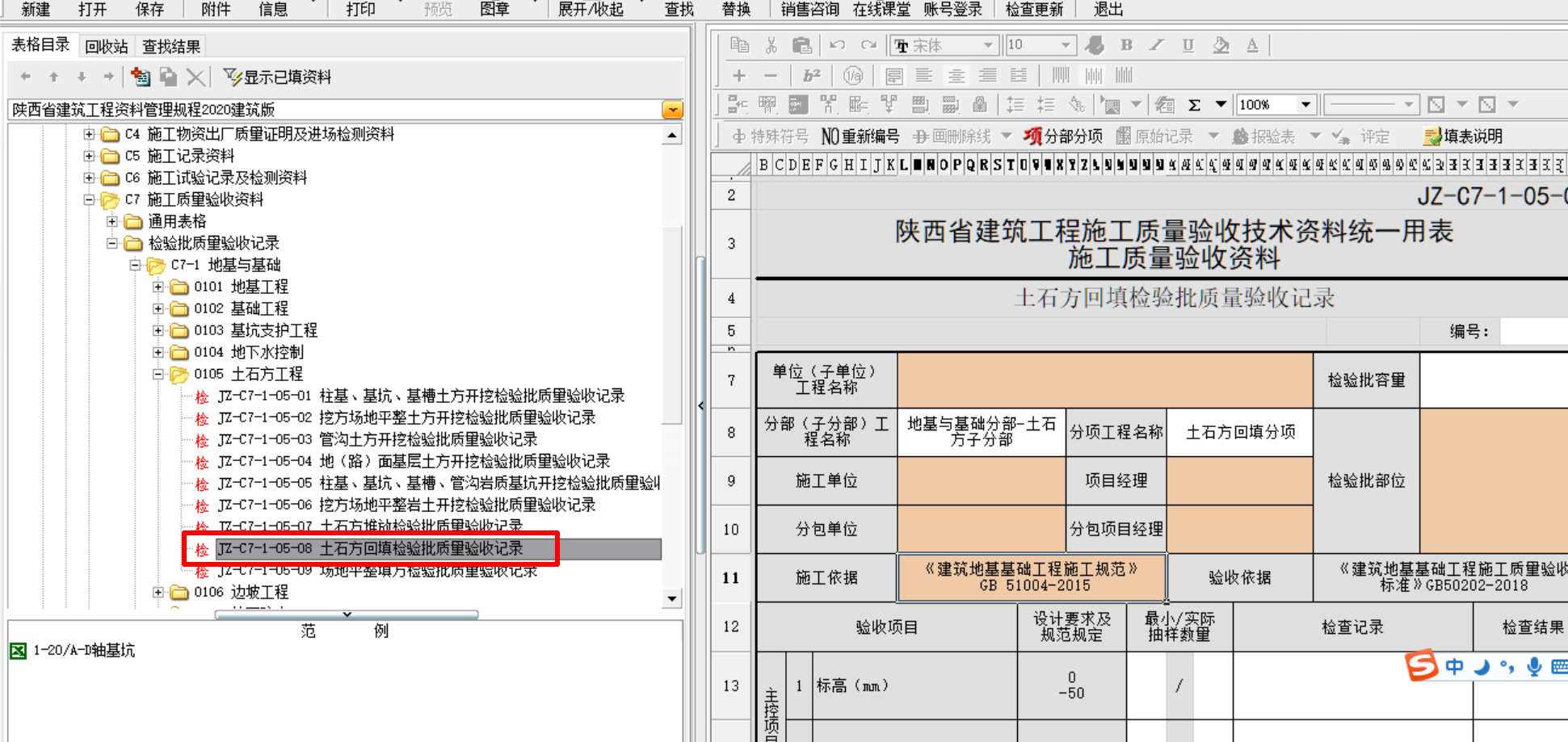Click the format painter brush icon
This screenshot has width=1568, height=742.
point(1095,45)
